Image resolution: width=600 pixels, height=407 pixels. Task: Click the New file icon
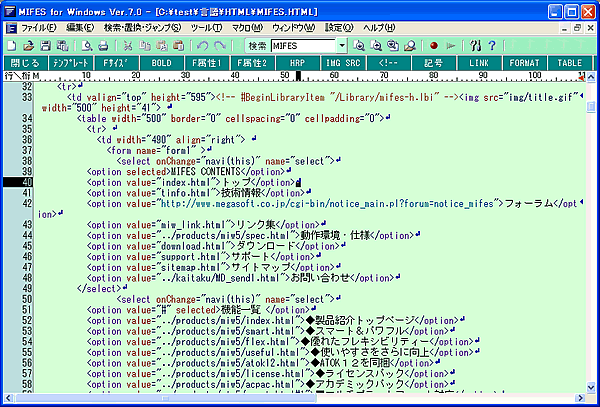[10, 46]
